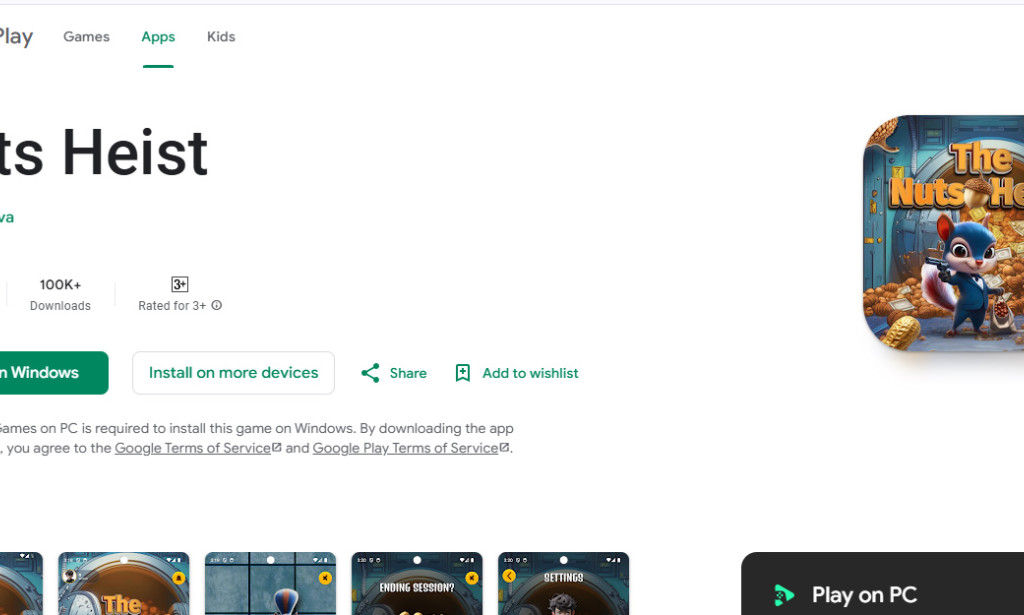Screen dimensions: 1024x615
Task: Click the external link icon after Google Play Terms of Service
Action: click(x=504, y=448)
